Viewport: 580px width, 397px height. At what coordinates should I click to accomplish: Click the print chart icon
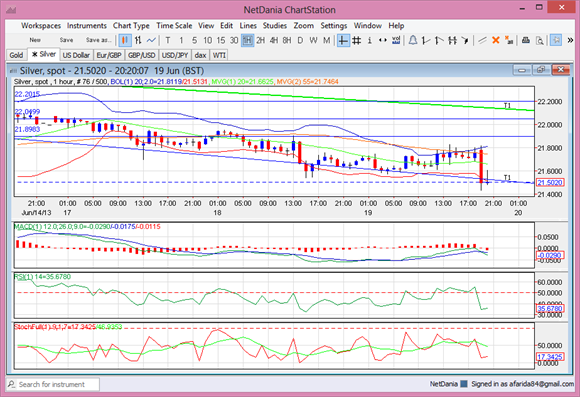[x=526, y=40]
